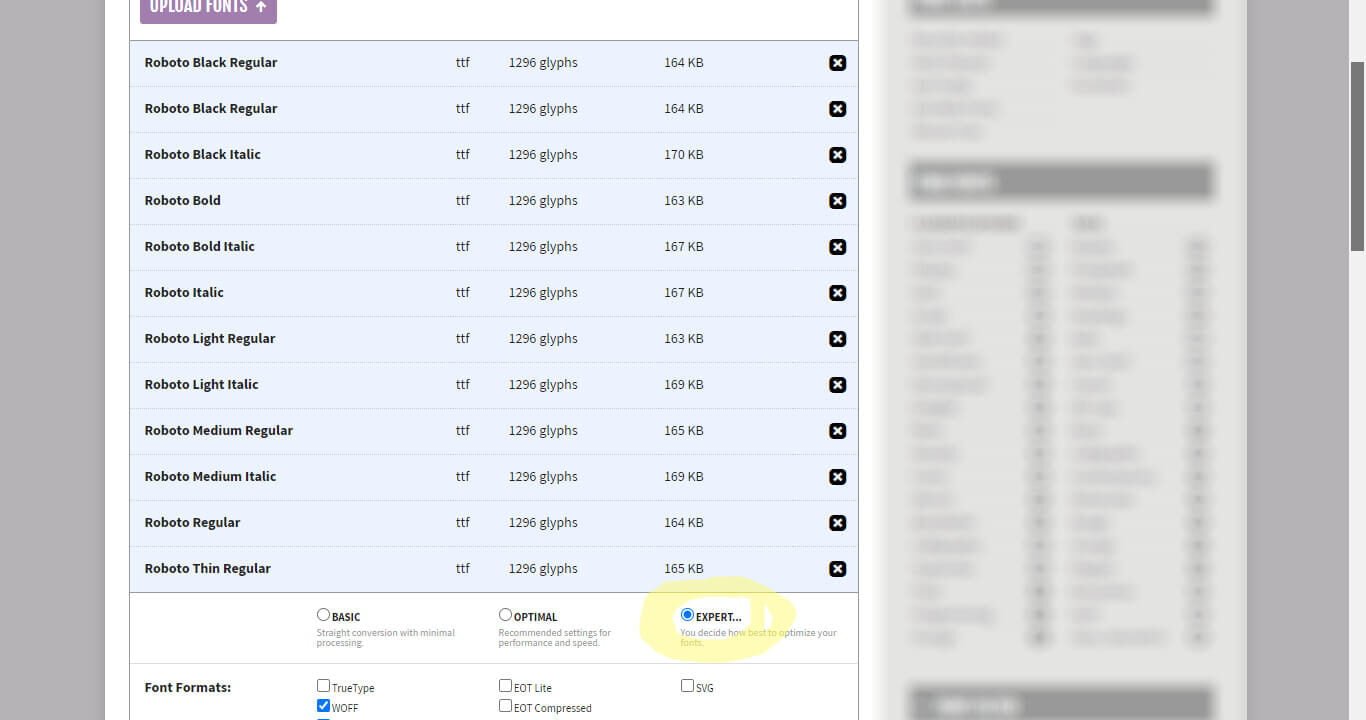Click the Upload Fonts button
1366x720 pixels.
tap(208, 8)
